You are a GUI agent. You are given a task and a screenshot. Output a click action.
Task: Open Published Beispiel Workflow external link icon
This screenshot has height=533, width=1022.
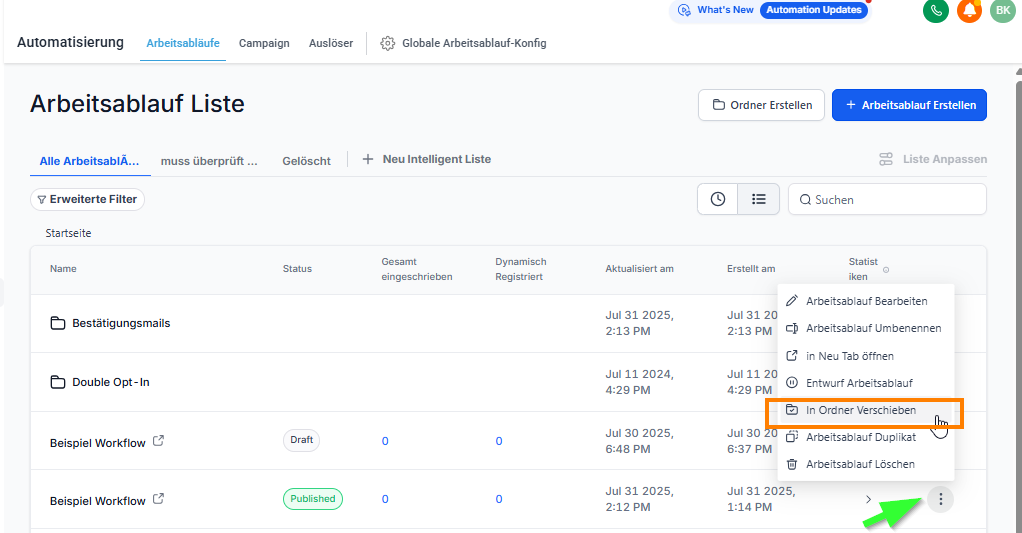[x=158, y=499]
